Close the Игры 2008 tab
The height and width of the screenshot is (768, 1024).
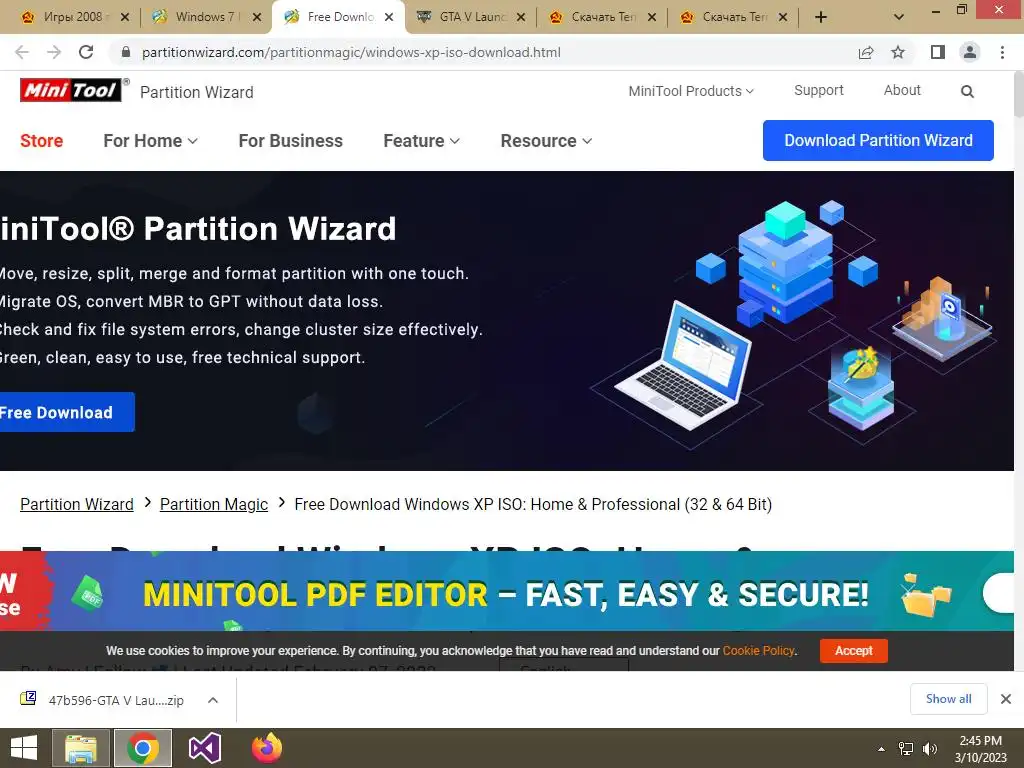click(x=125, y=17)
